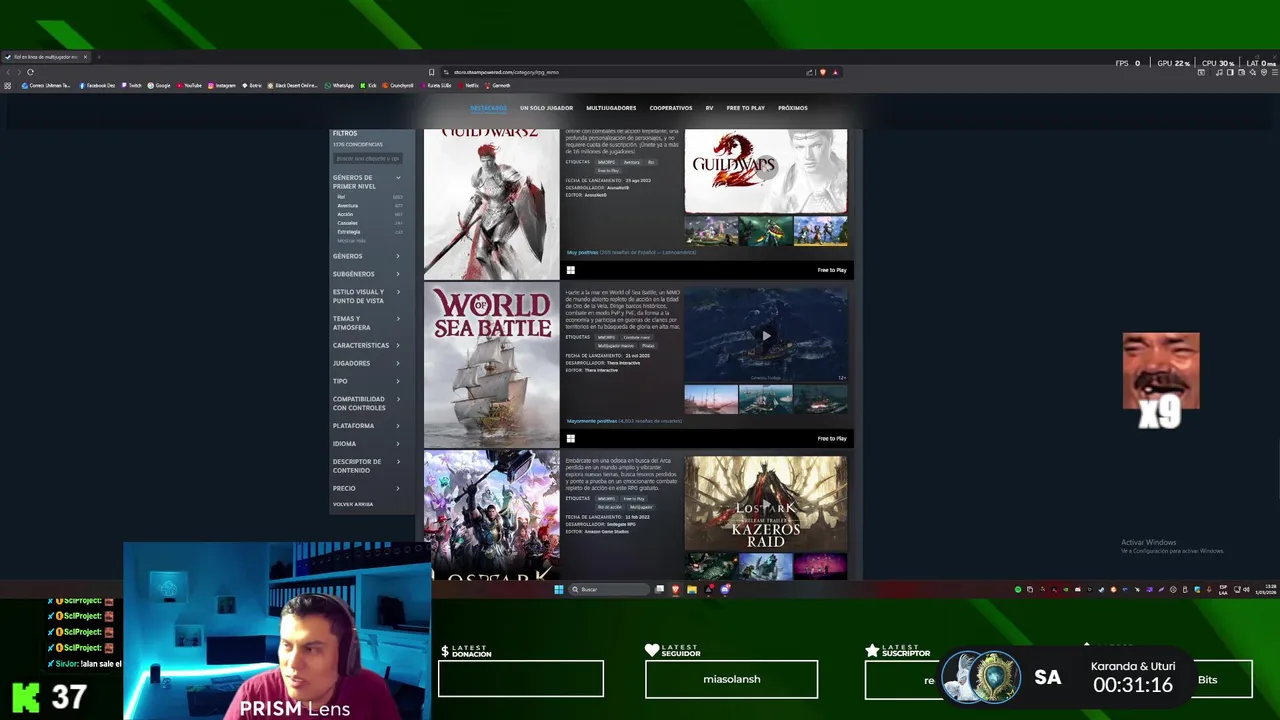The width and height of the screenshot is (1280, 720).
Task: Switch to the Próximos tab
Action: pyautogui.click(x=793, y=108)
